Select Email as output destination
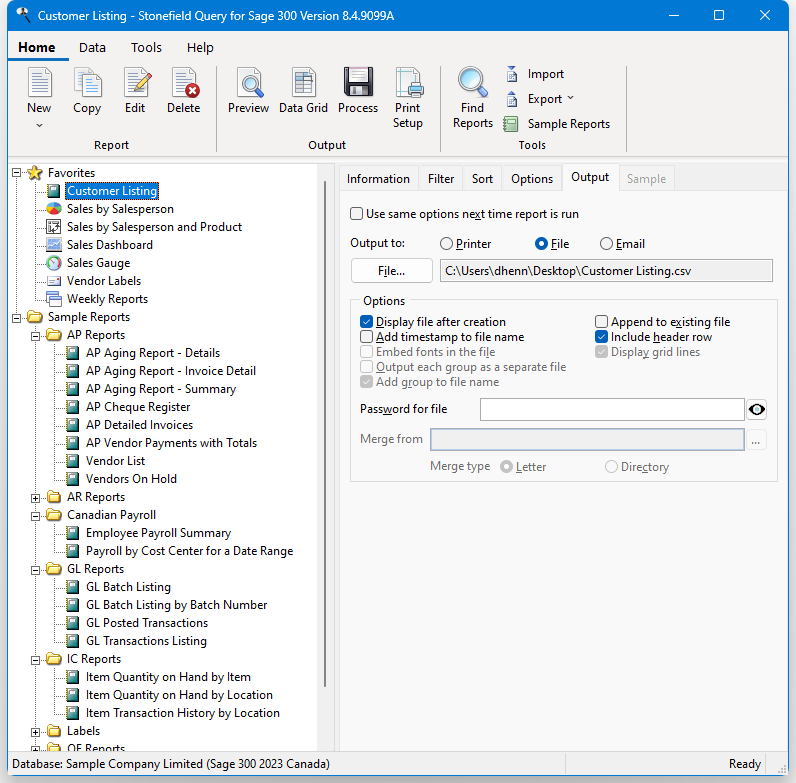 (606, 244)
